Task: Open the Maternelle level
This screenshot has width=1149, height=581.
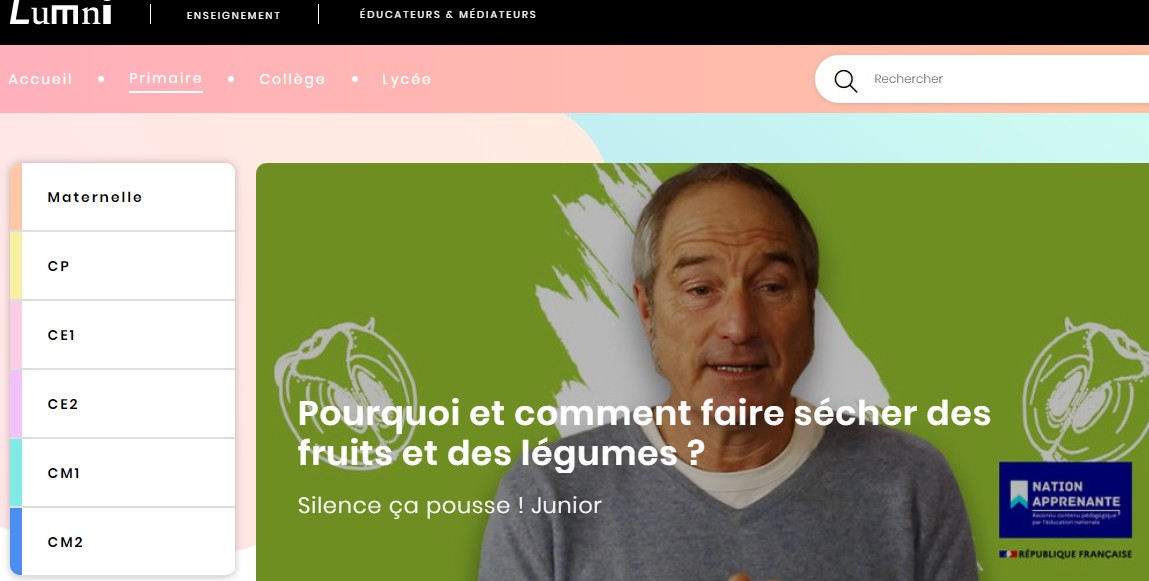Action: pos(122,196)
